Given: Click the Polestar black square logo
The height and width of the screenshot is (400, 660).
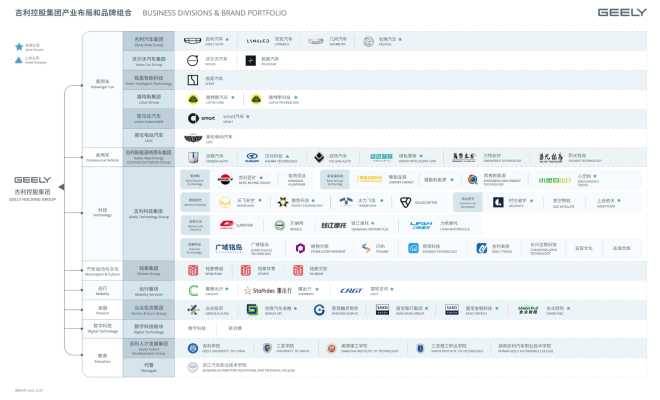Looking at the screenshot, I should point(250,61).
